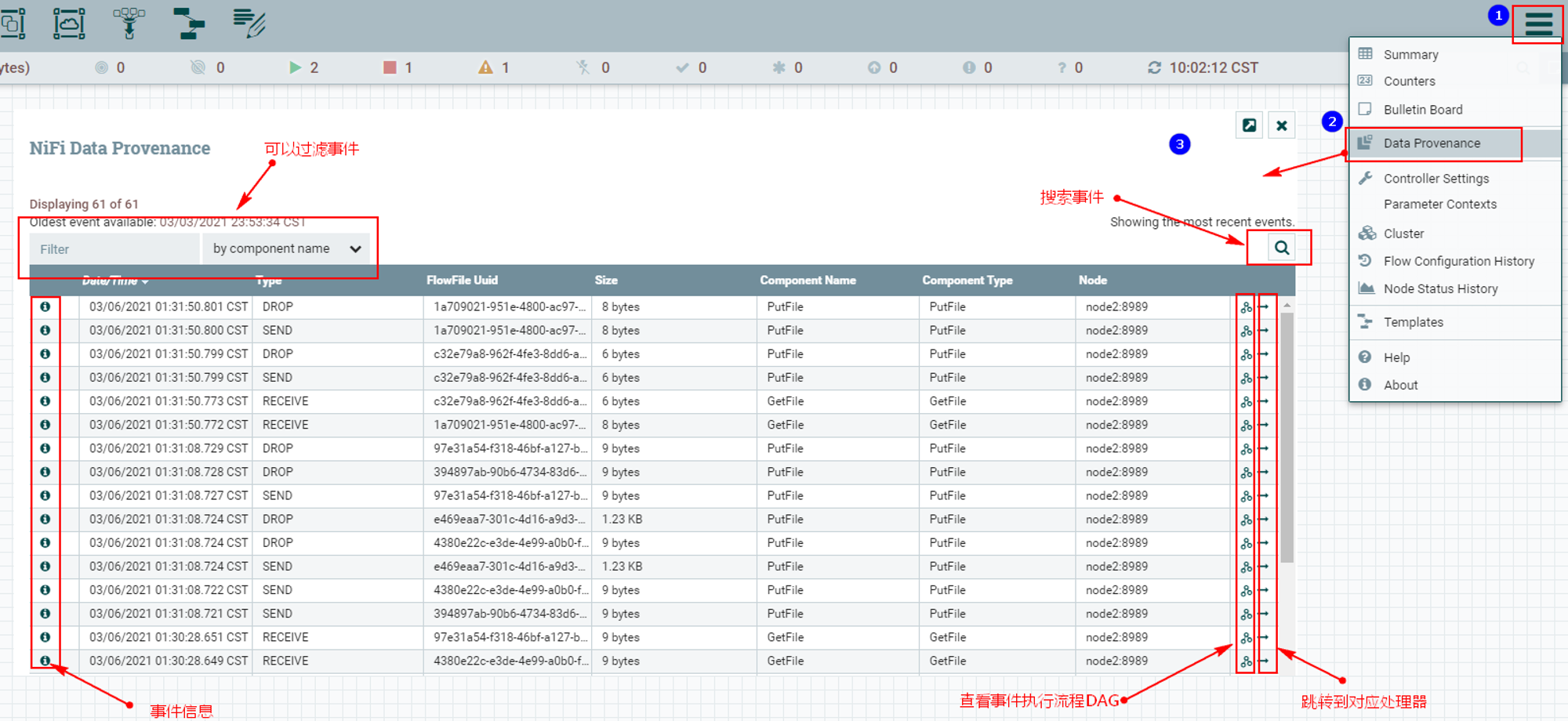This screenshot has width=1568, height=721.
Task: View details of 01:31:50.800 SEND event
Action: pyautogui.click(x=45, y=330)
